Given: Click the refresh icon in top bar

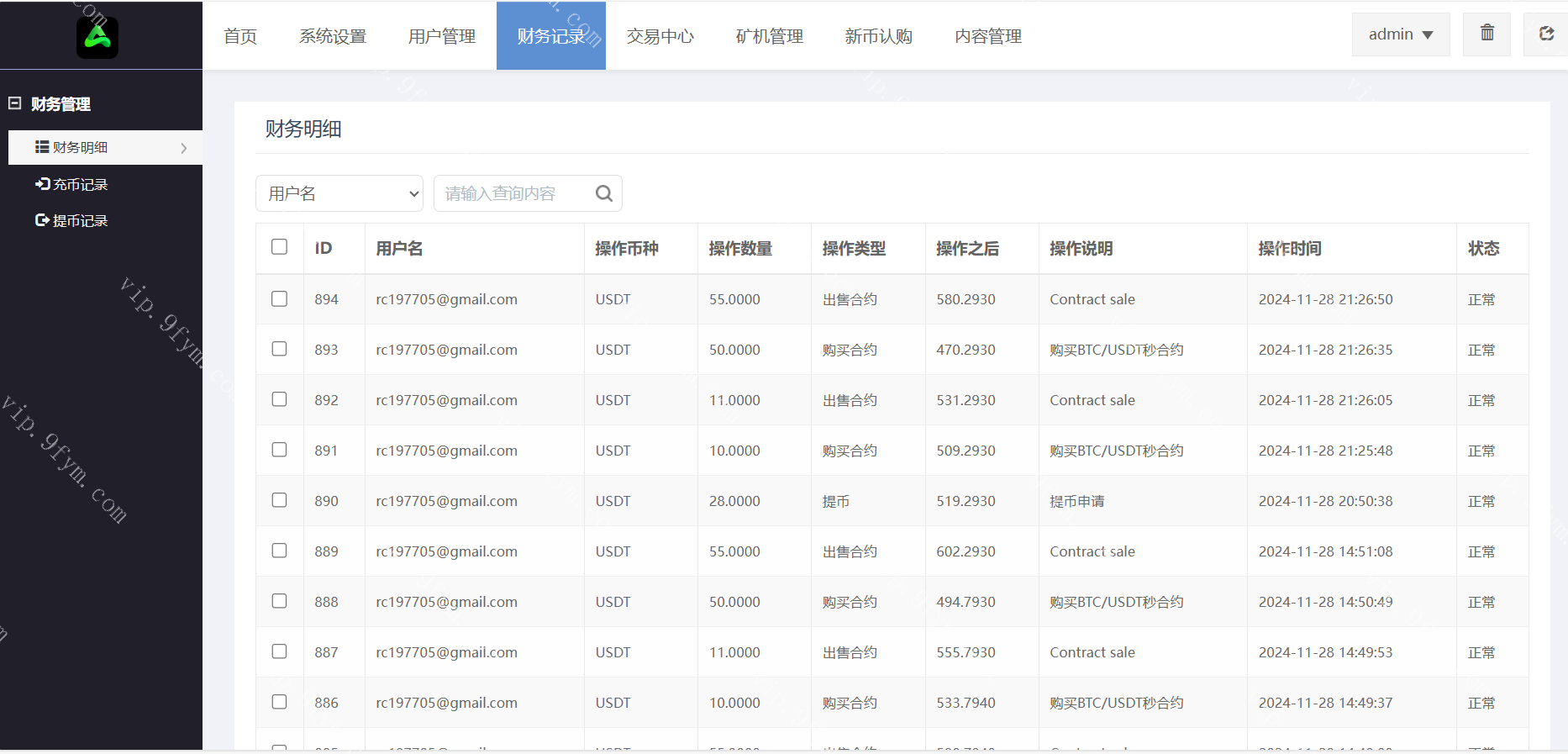Looking at the screenshot, I should point(1546,34).
